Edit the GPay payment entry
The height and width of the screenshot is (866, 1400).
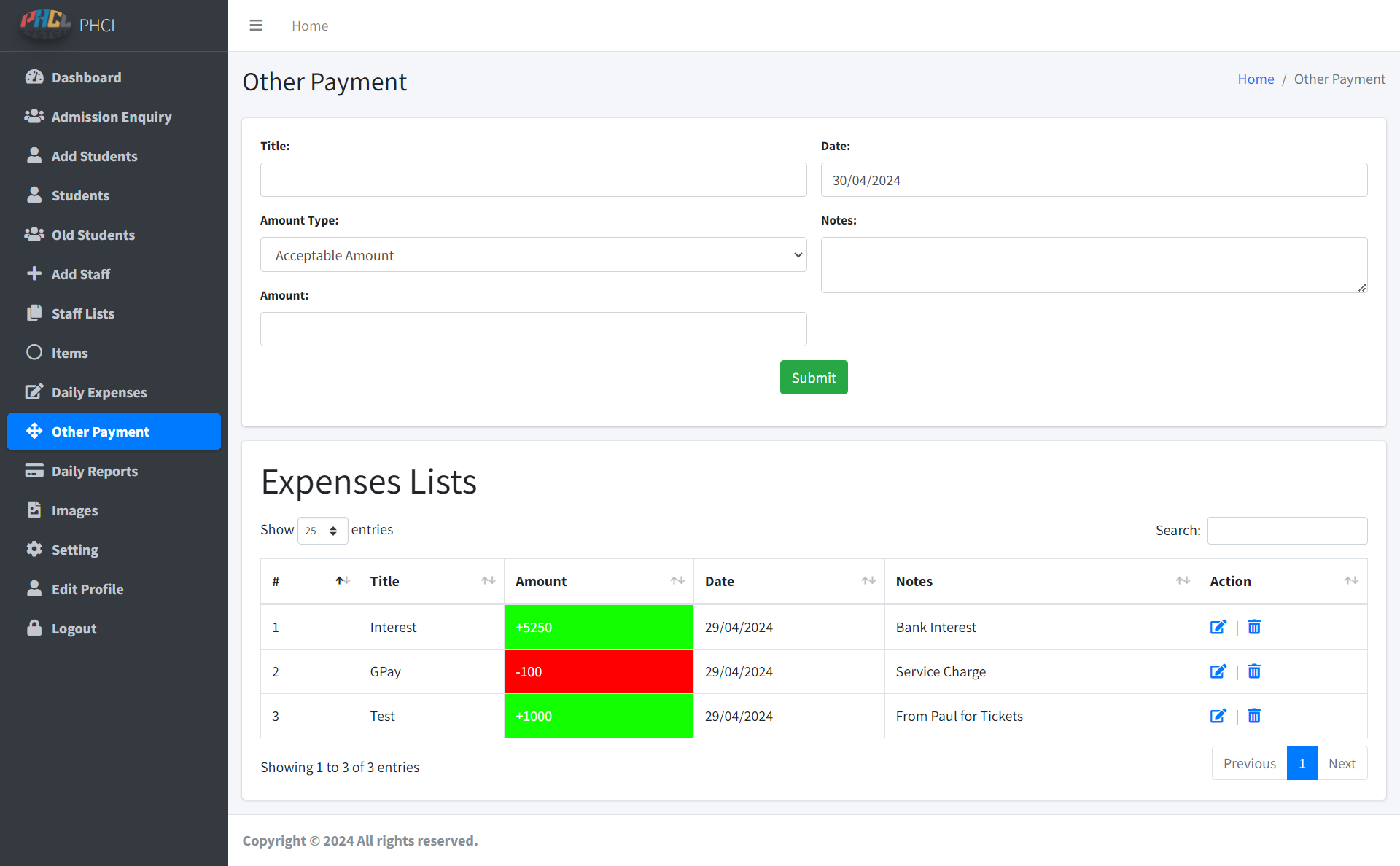[1218, 671]
